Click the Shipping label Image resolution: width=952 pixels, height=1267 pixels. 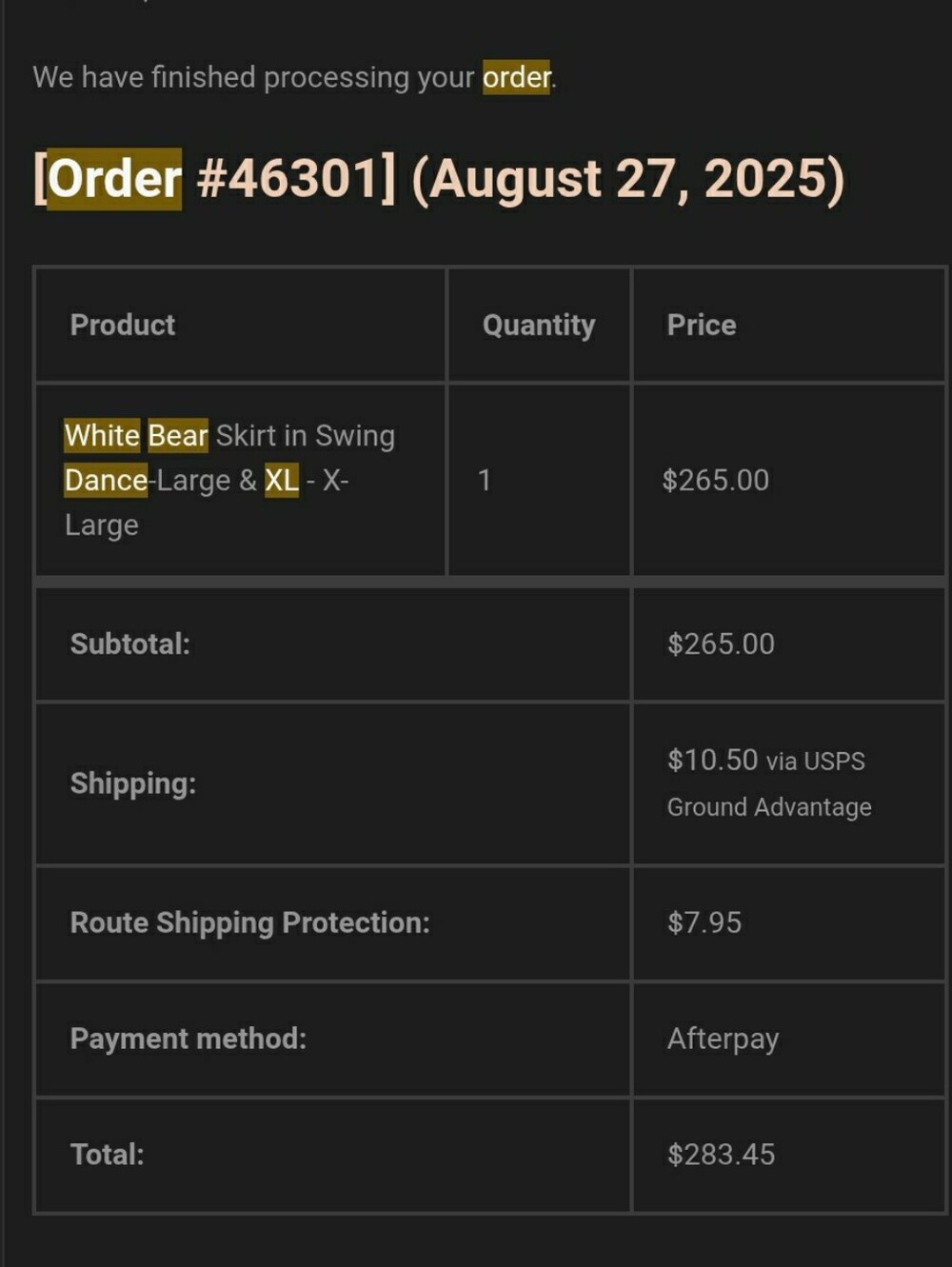tap(133, 783)
